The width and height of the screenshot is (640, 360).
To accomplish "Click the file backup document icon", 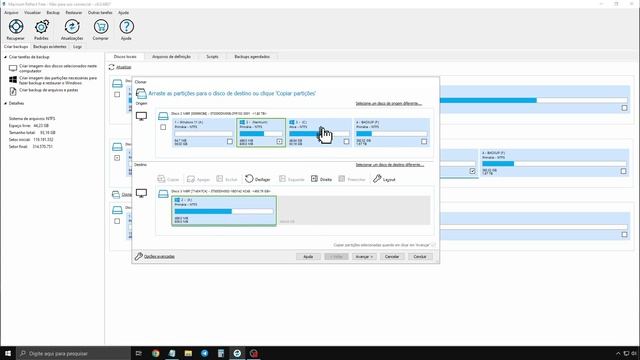I will pos(13,91).
